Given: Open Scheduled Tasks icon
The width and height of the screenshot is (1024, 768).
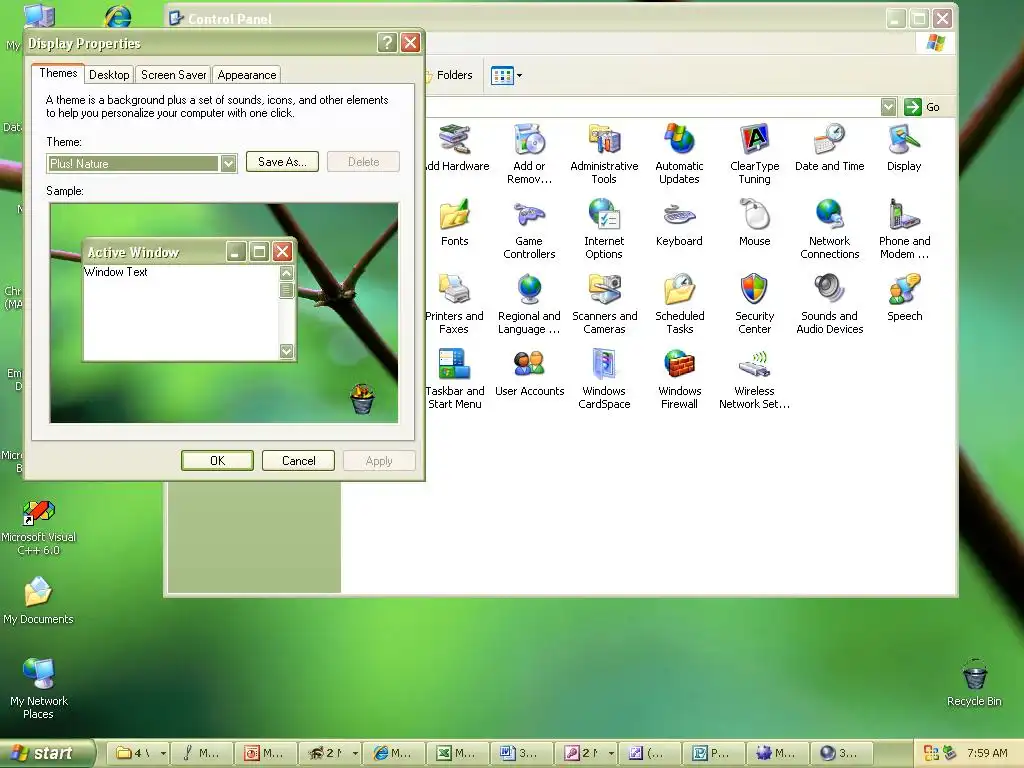Looking at the screenshot, I should [x=679, y=304].
